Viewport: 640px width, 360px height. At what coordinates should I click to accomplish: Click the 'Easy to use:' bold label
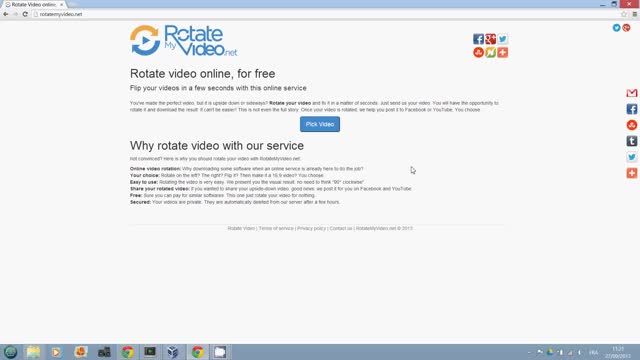[144, 182]
